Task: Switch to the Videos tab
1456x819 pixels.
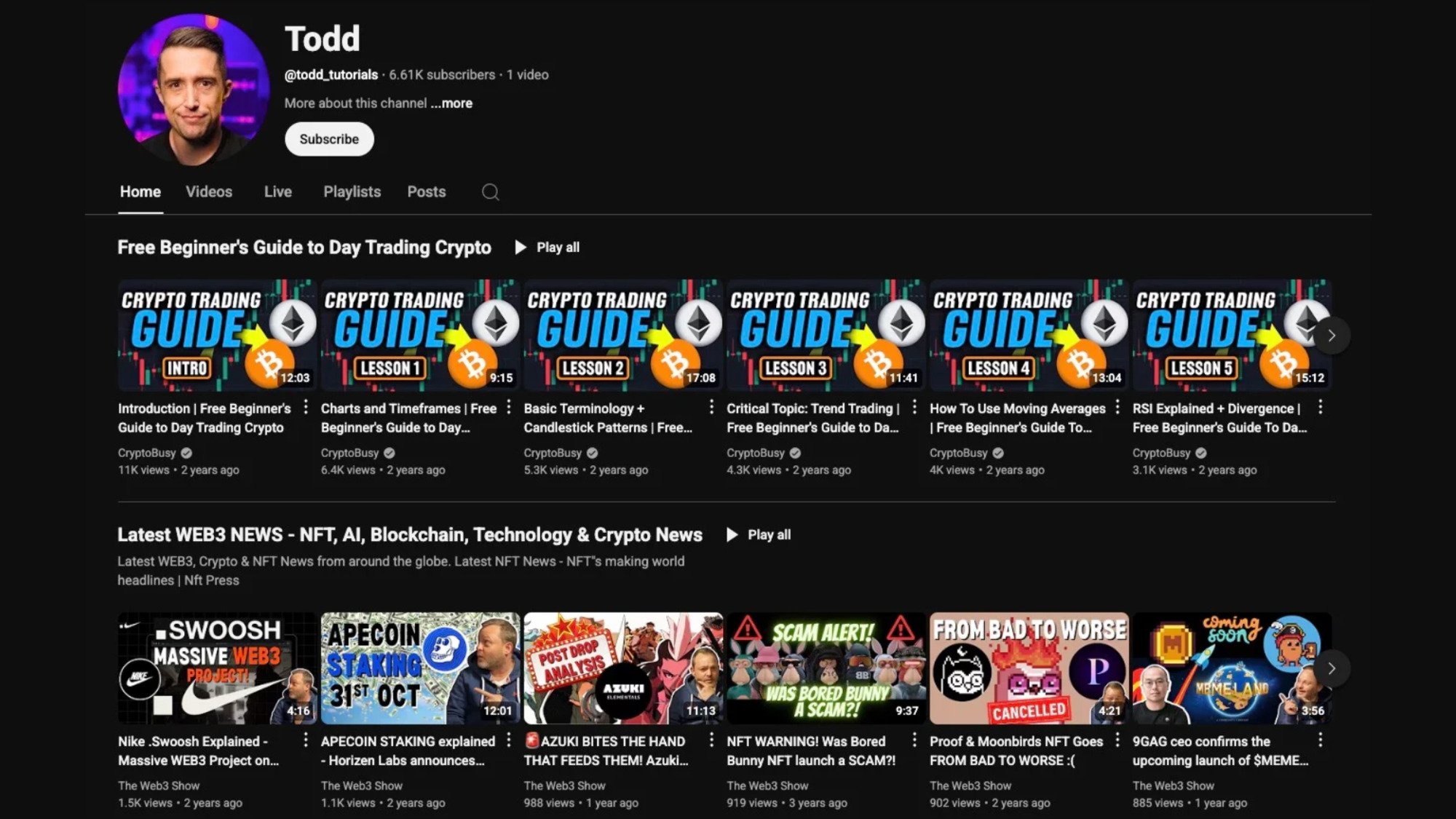Action: click(x=209, y=191)
